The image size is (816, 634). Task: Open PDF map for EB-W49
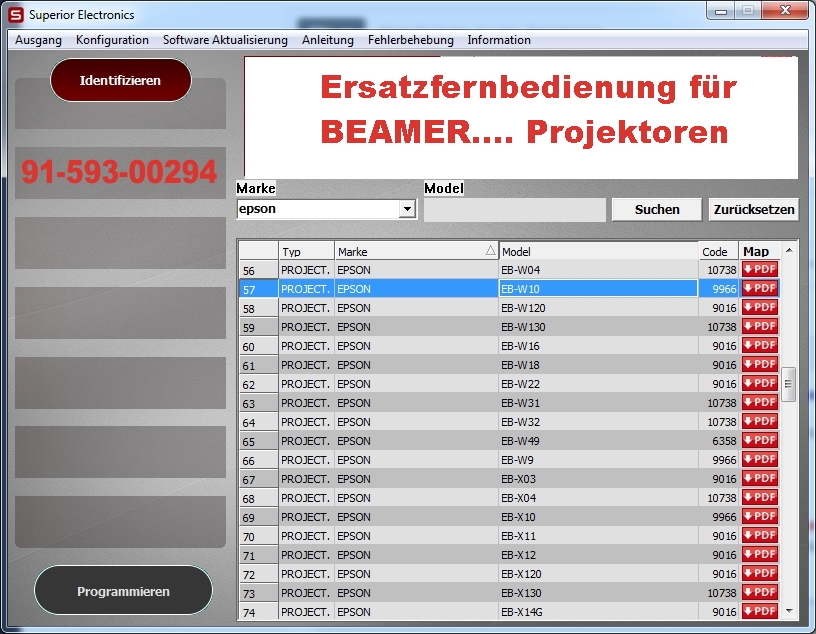tap(759, 441)
